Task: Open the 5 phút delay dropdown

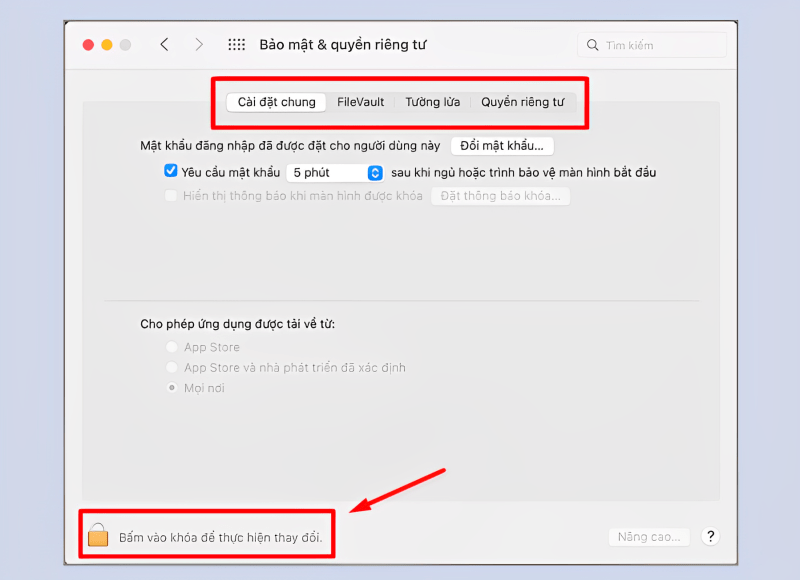Action: click(x=335, y=173)
